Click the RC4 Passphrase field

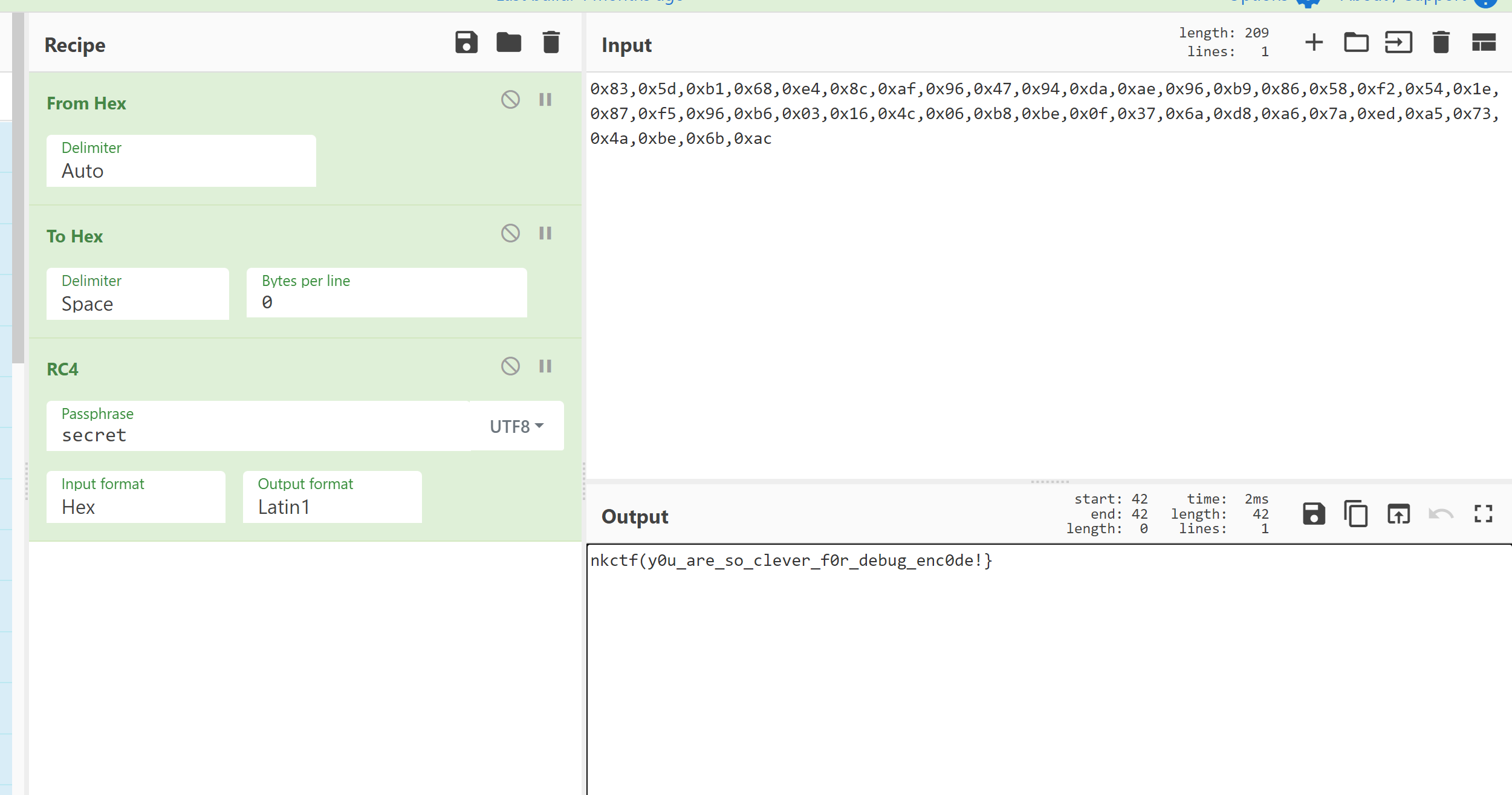(258, 426)
